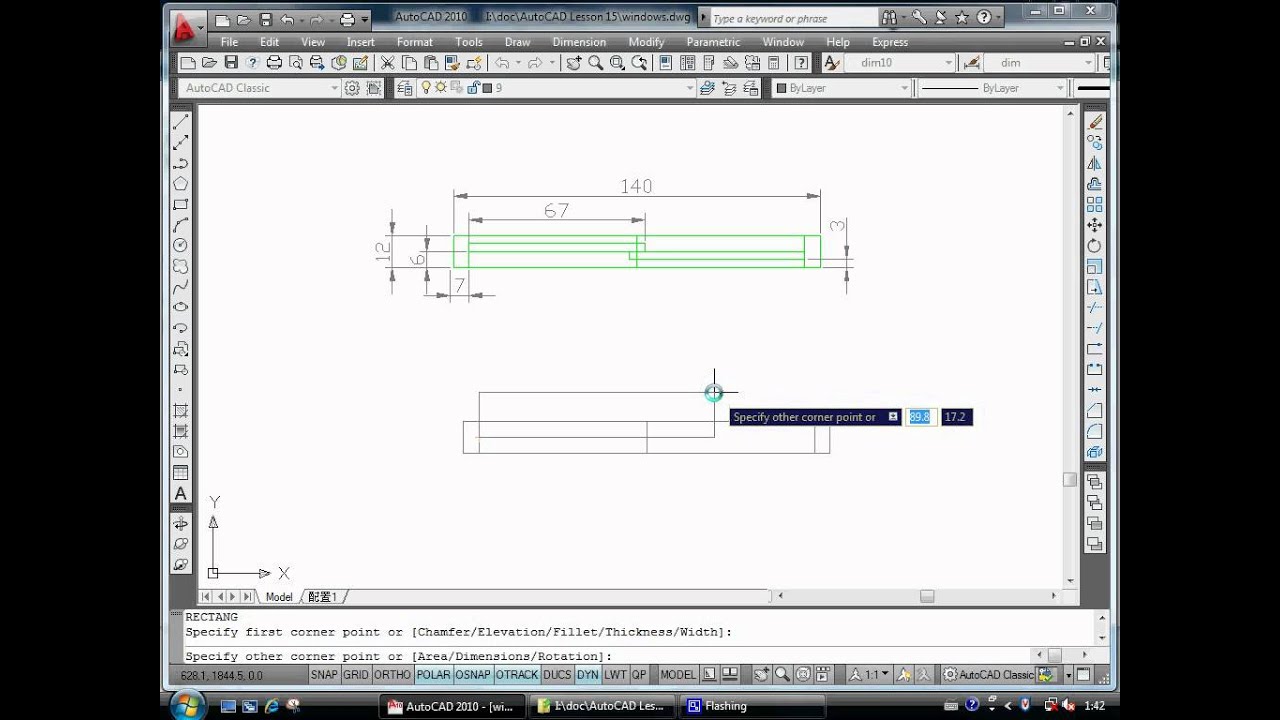Screen dimensions: 1280x720
Task: Activate the Pan realtime hand tool
Action: [x=574, y=63]
